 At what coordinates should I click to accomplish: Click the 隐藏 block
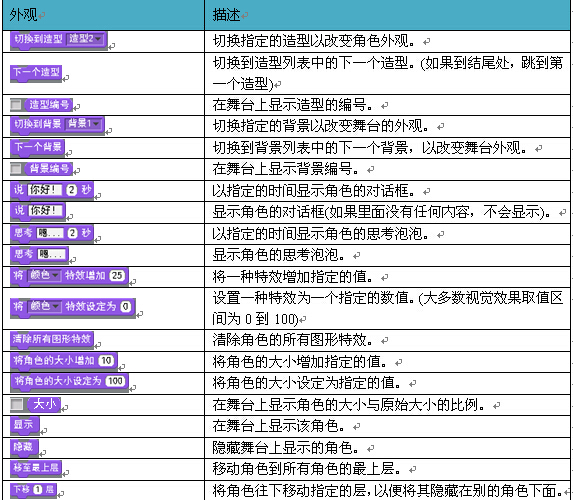coord(24,448)
